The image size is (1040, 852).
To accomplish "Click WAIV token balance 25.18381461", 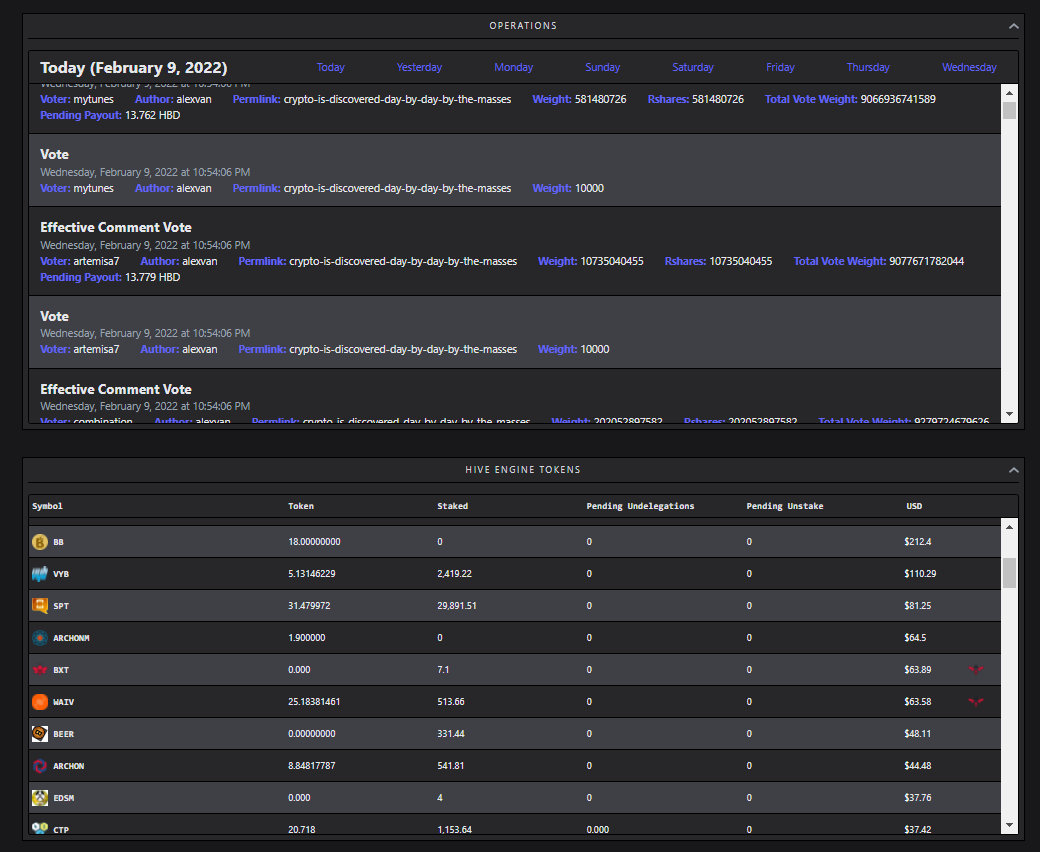I will [314, 701].
